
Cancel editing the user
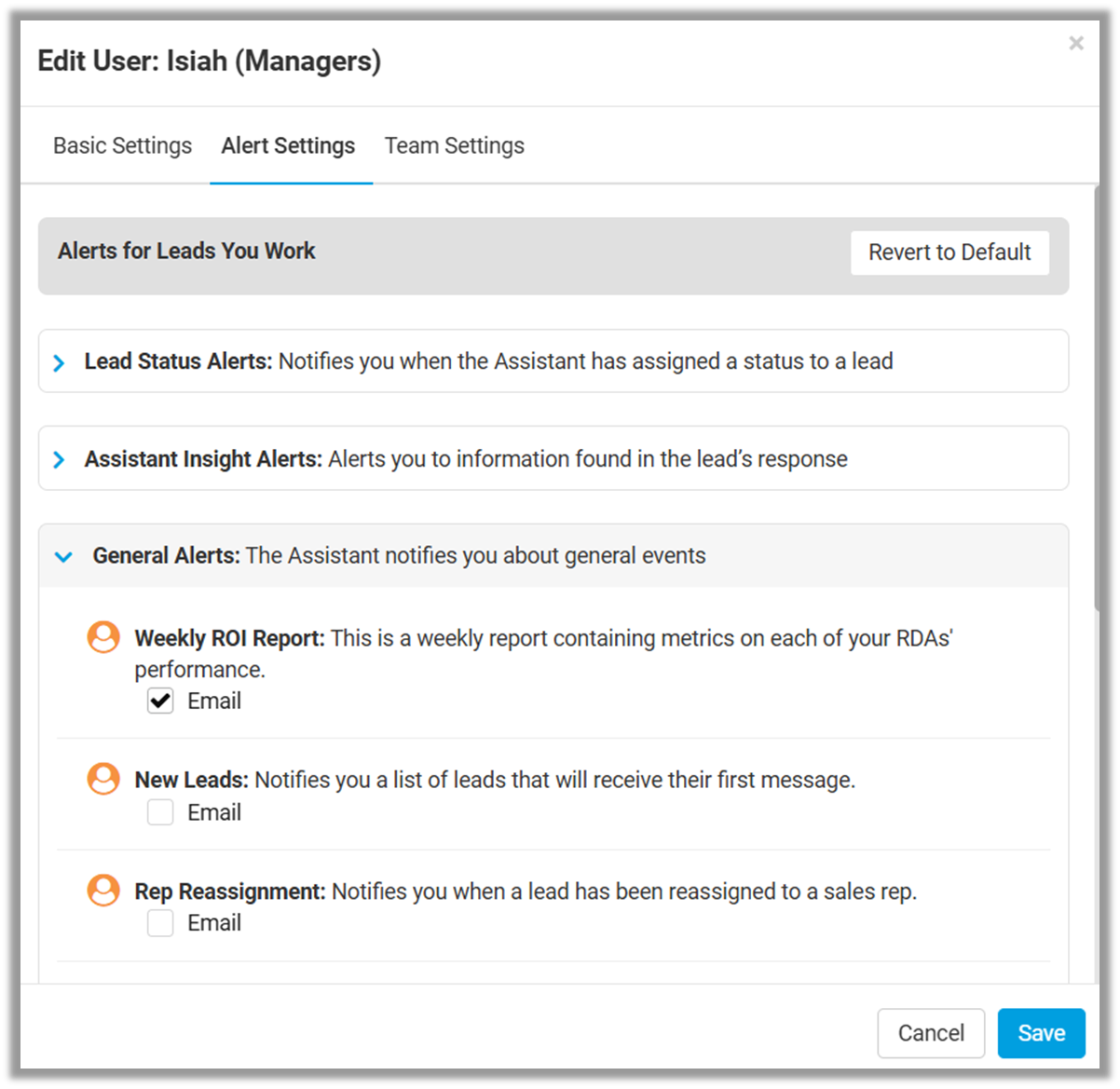(931, 1033)
